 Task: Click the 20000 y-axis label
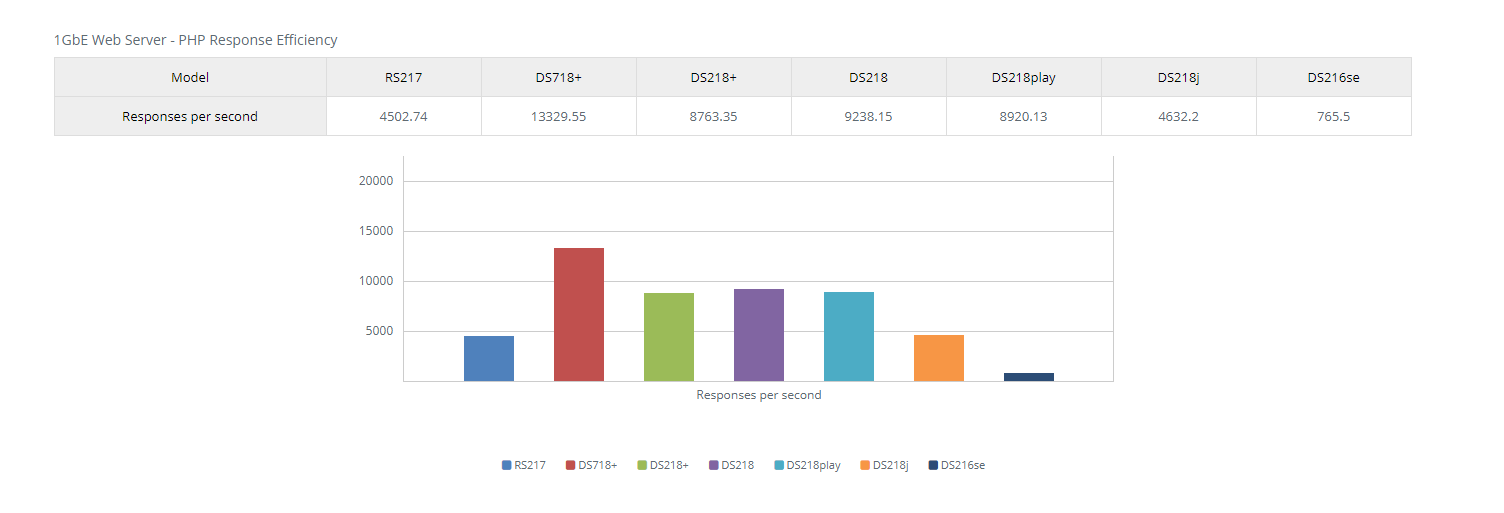pos(376,181)
